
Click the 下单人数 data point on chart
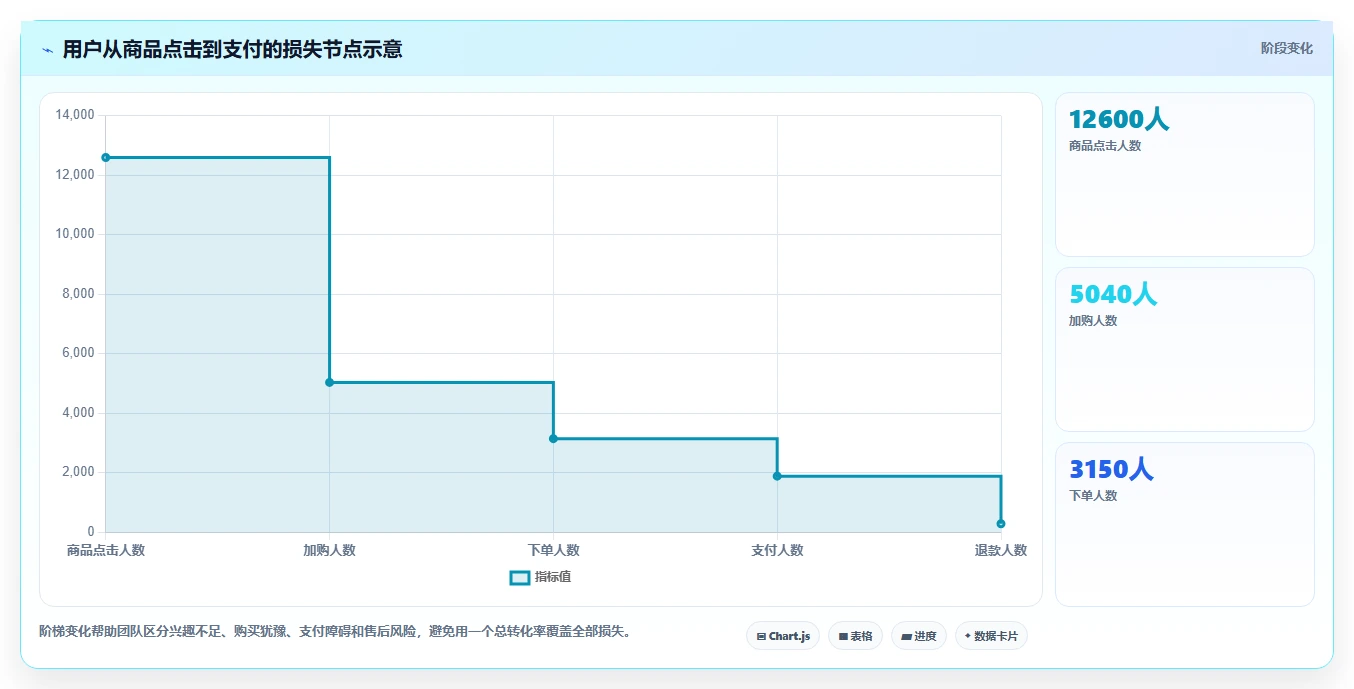pos(553,439)
